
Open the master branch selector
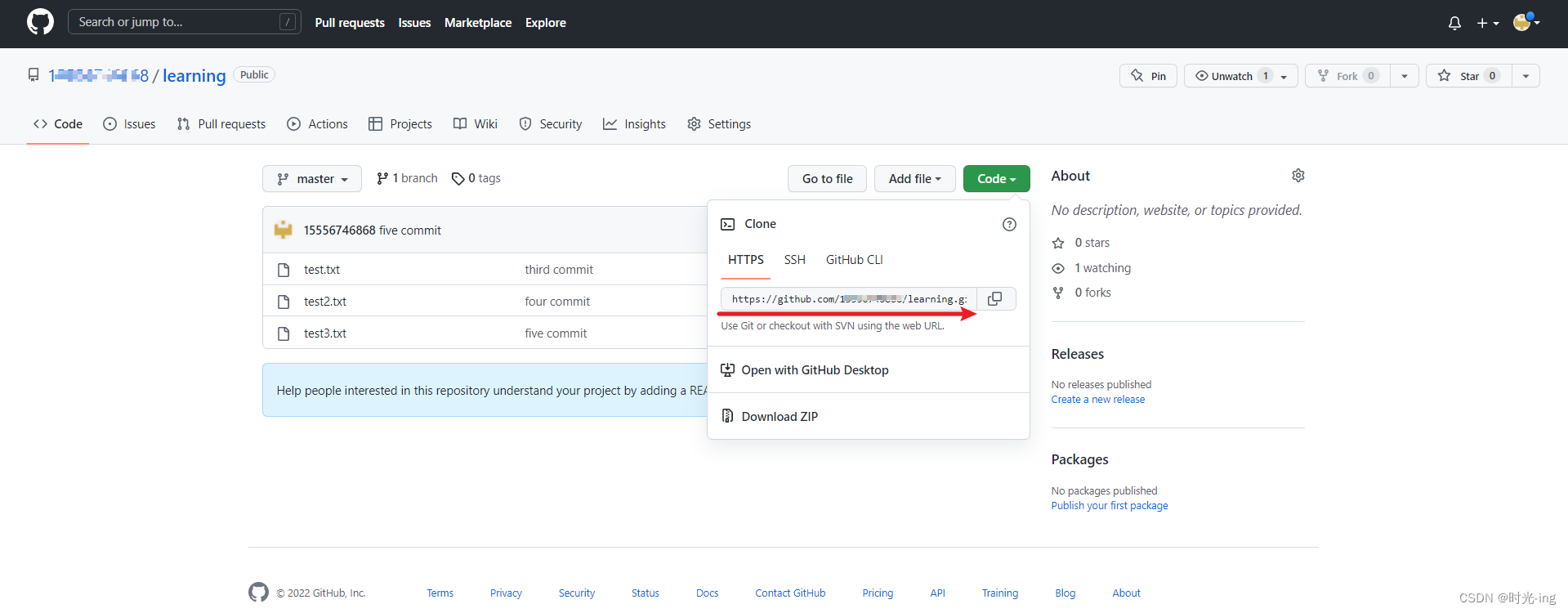click(312, 179)
